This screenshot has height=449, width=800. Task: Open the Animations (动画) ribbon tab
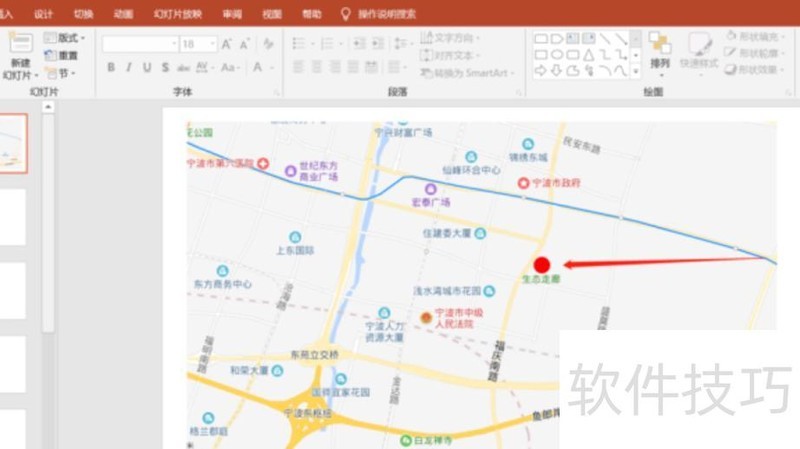pyautogui.click(x=123, y=14)
